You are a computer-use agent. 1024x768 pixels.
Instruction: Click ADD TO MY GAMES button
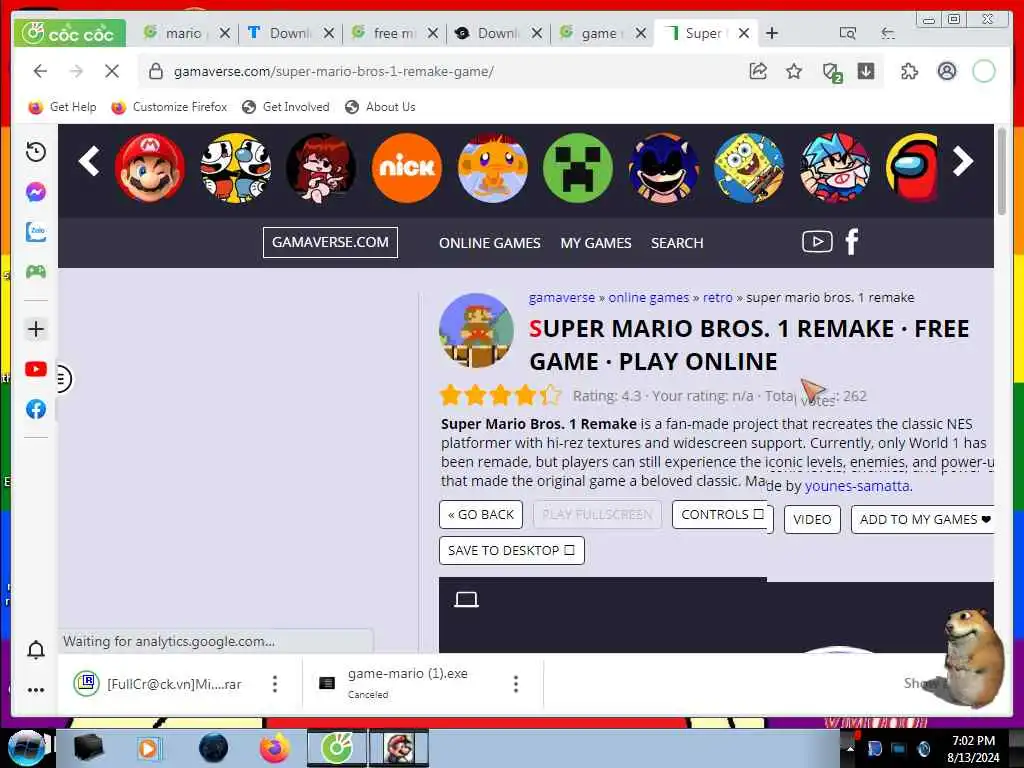(x=923, y=519)
